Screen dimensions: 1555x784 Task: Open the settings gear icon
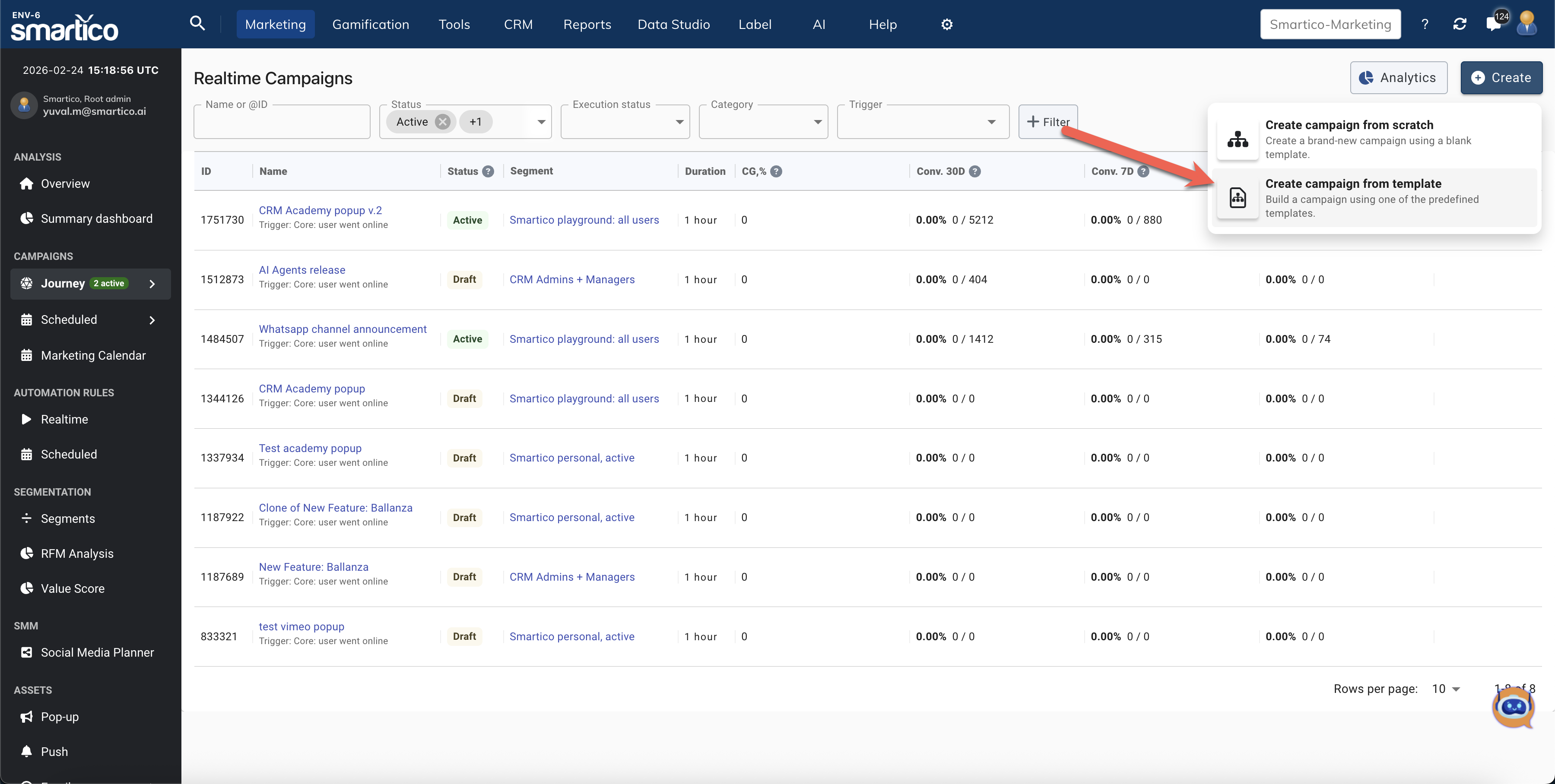(x=946, y=24)
